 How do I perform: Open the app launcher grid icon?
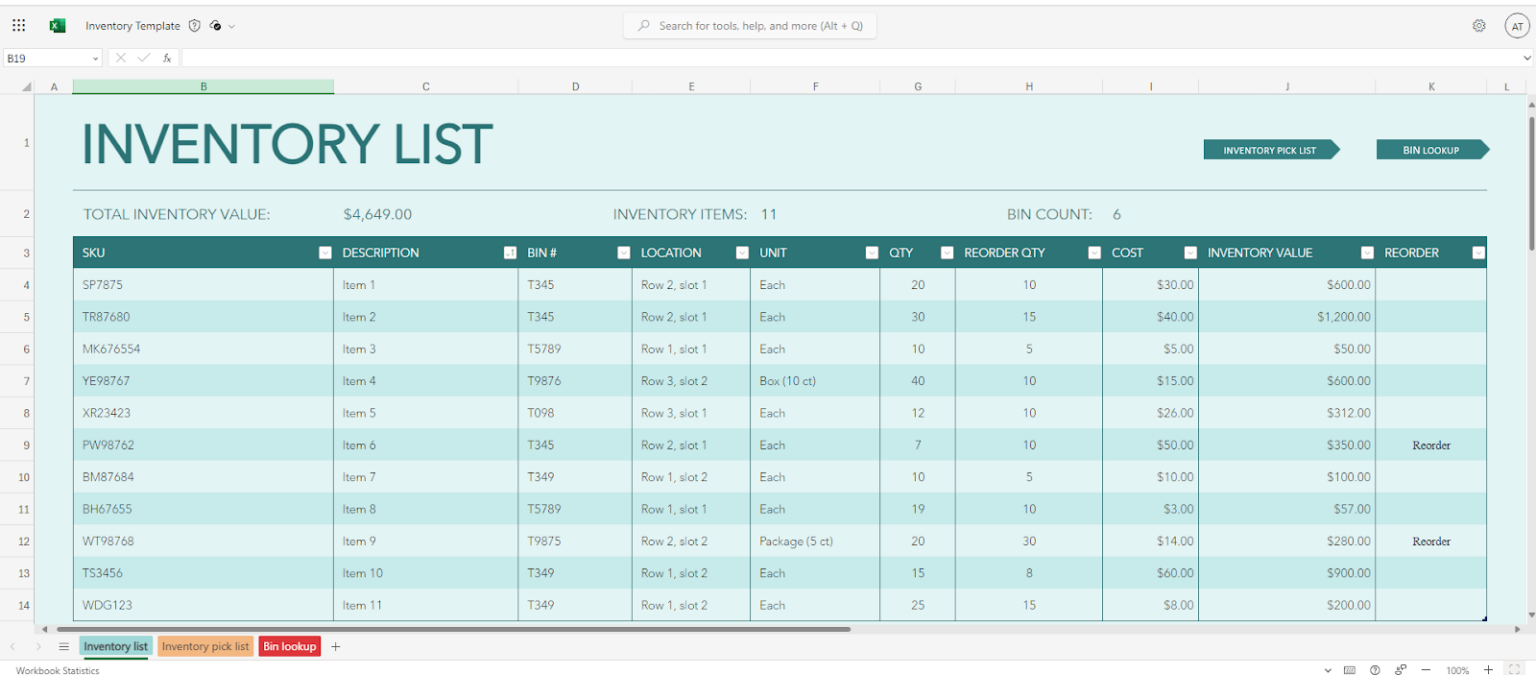tap(18, 25)
